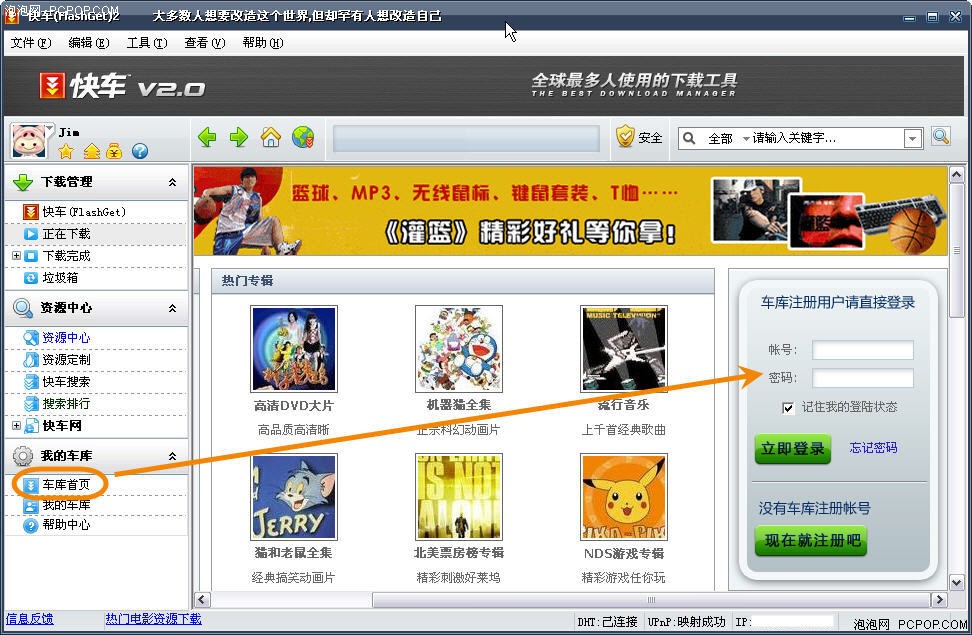The height and width of the screenshot is (635, 972).
Task: Open NDS游戏专辑 Pikachu thumbnail
Action: [x=624, y=497]
